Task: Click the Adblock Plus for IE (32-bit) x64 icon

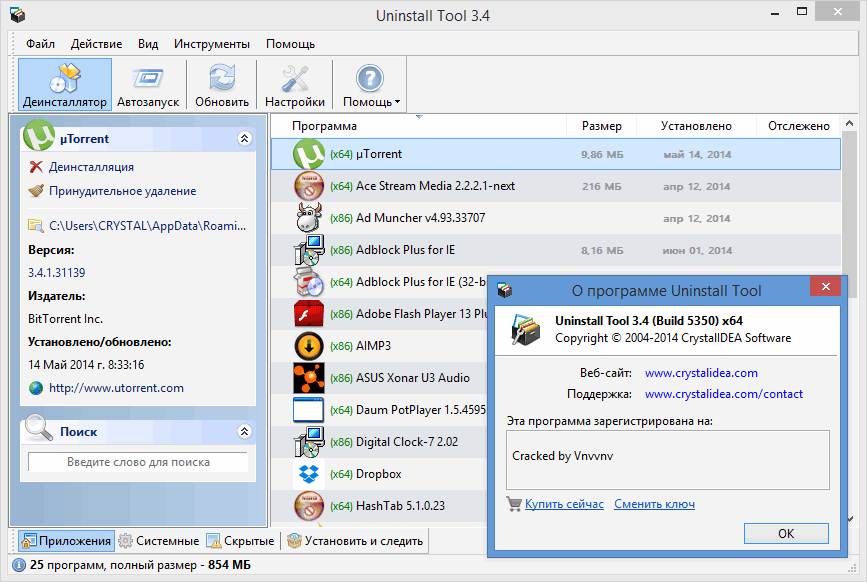Action: pyautogui.click(x=309, y=282)
